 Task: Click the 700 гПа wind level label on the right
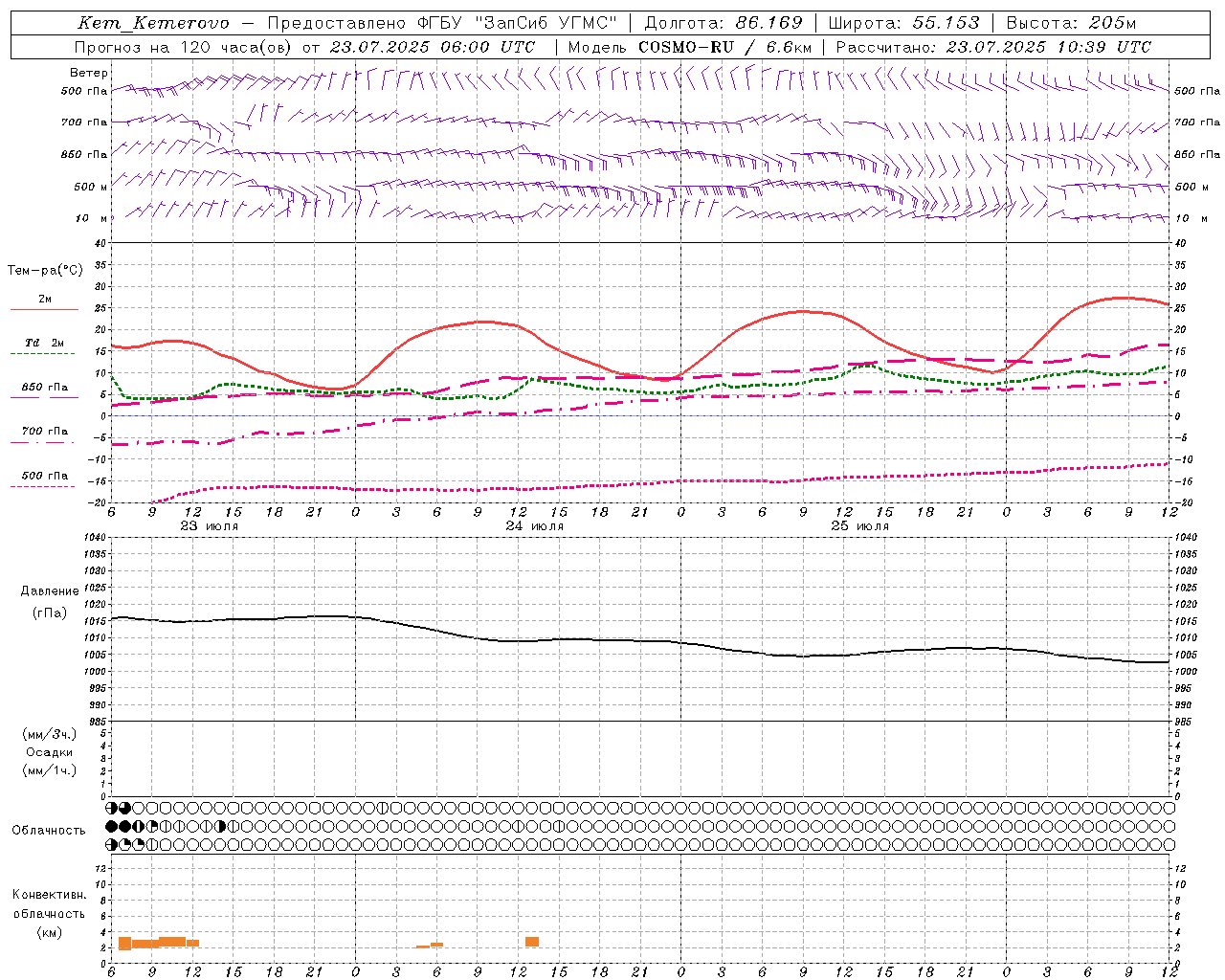pos(1197,122)
